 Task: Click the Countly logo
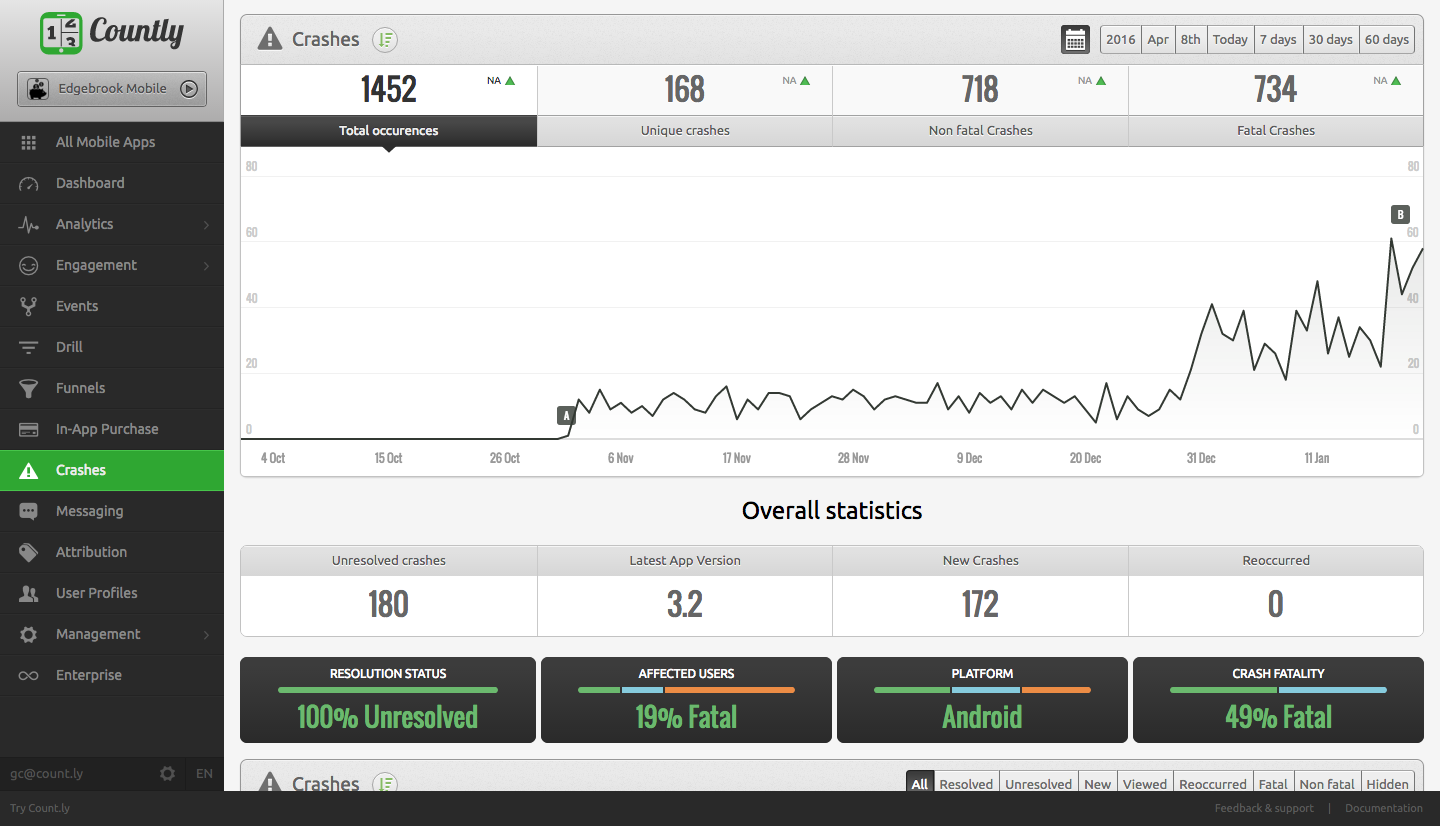click(112, 32)
